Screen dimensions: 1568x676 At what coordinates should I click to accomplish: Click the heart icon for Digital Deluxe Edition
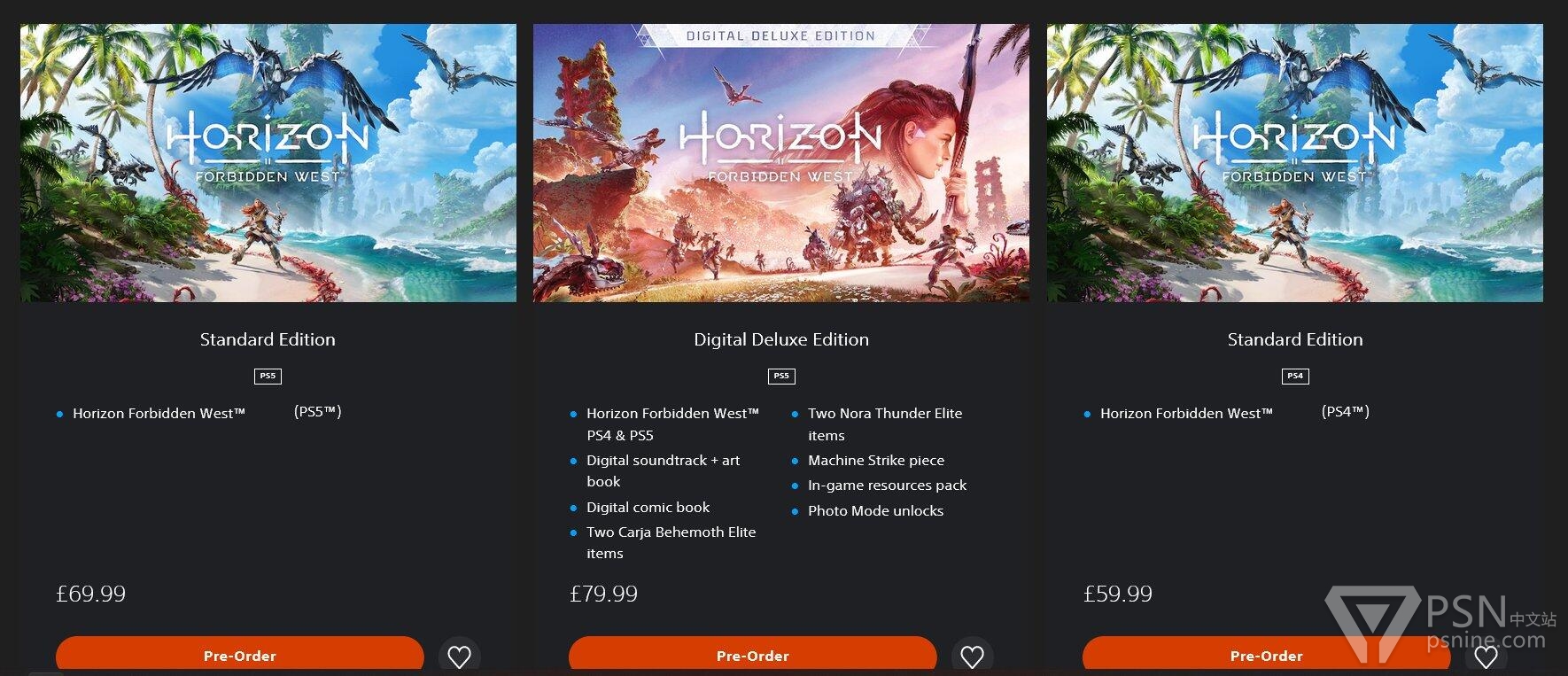tap(972, 657)
